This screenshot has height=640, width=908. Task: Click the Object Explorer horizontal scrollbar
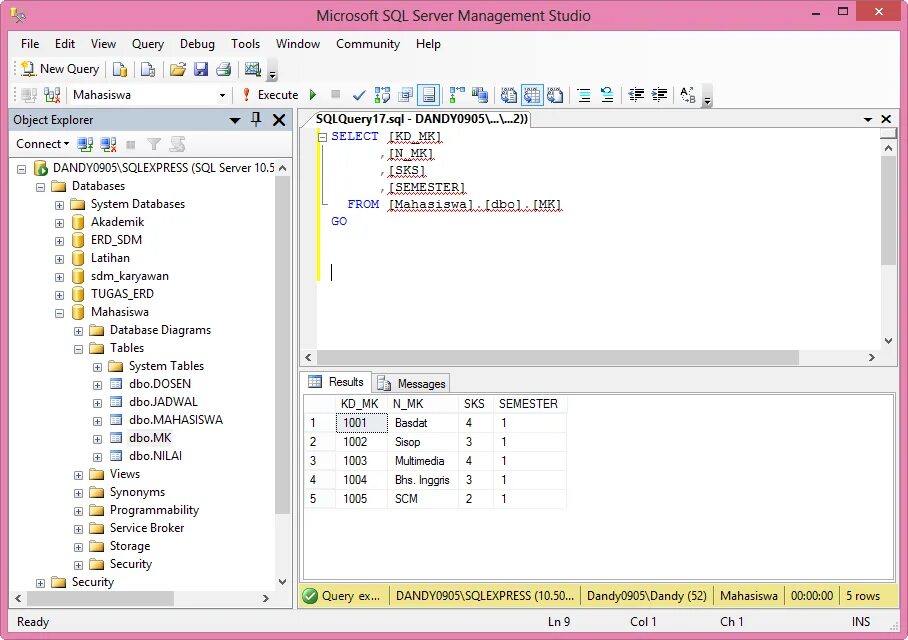pos(99,598)
